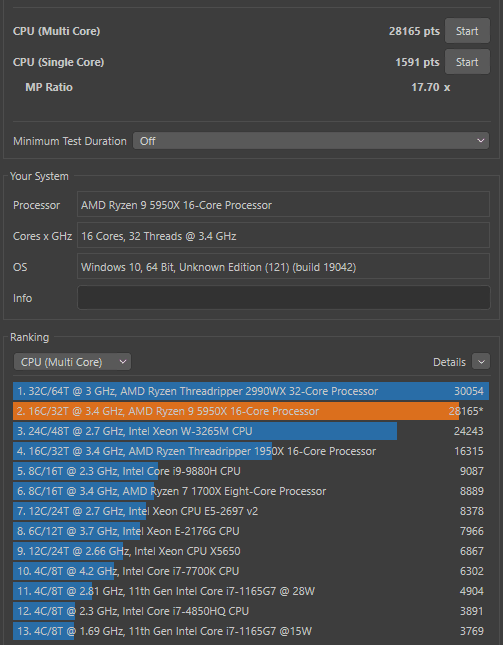Select ranking row Threadripper 2990WX 32-Core
The height and width of the screenshot is (645, 503).
coord(251,391)
